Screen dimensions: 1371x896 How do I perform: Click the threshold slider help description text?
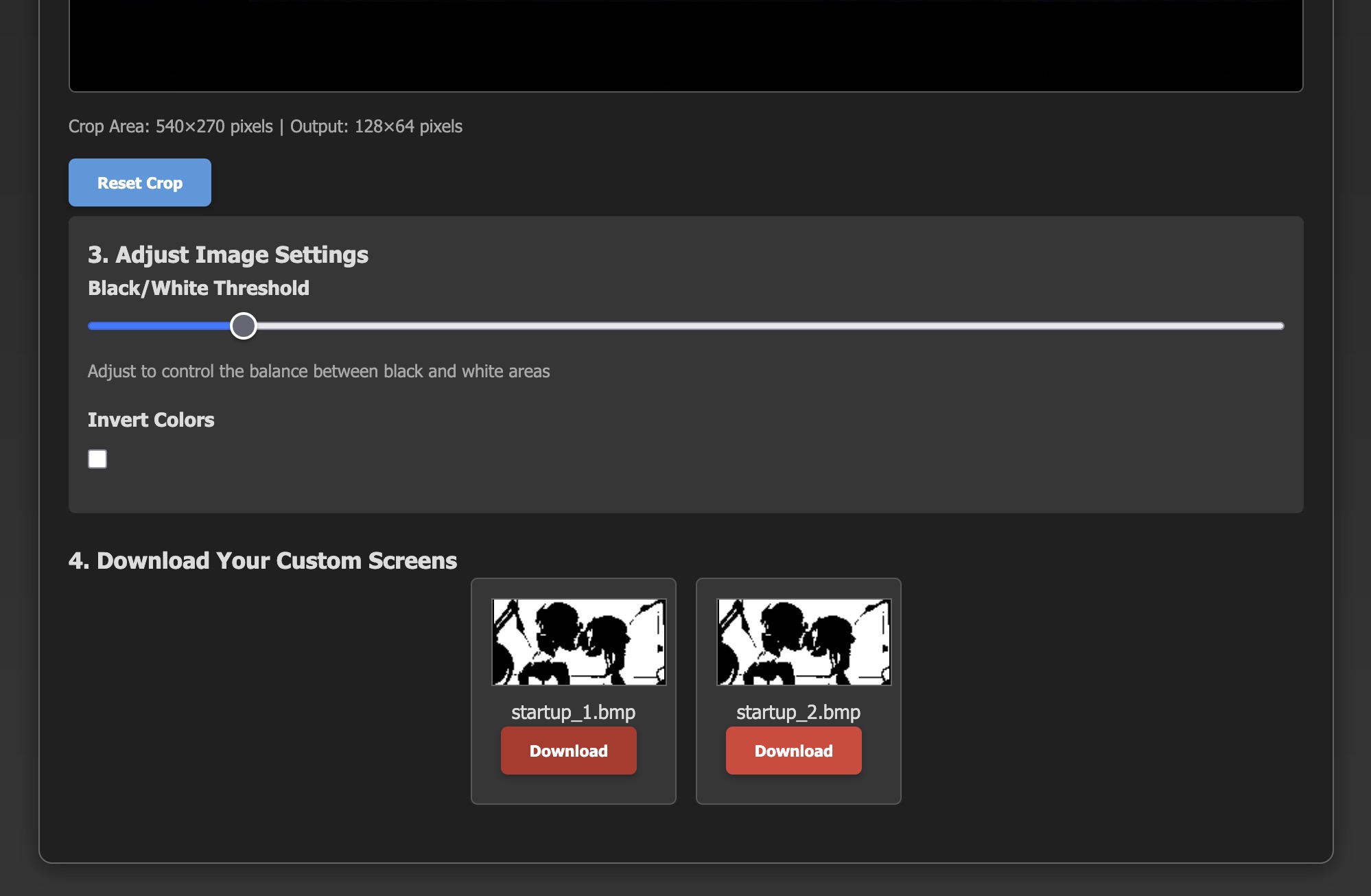click(x=318, y=371)
